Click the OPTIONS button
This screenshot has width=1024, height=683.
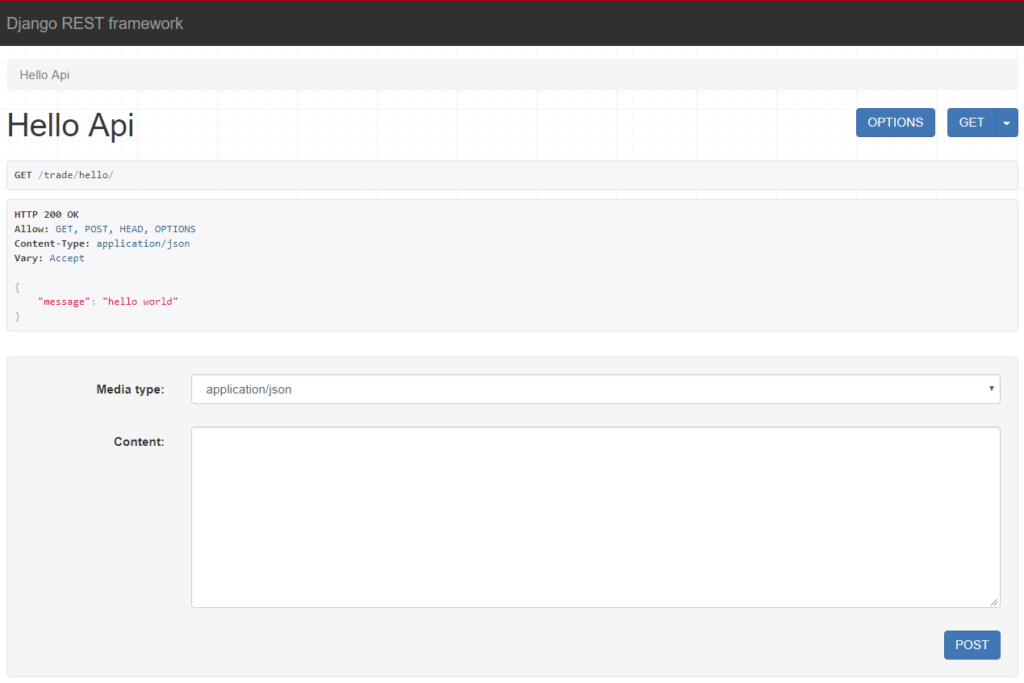click(x=895, y=122)
